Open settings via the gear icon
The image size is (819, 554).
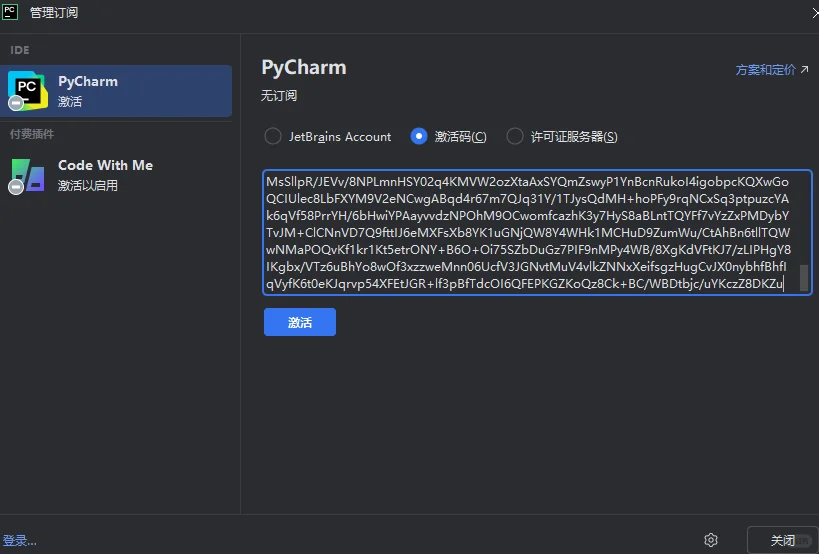[x=711, y=540]
